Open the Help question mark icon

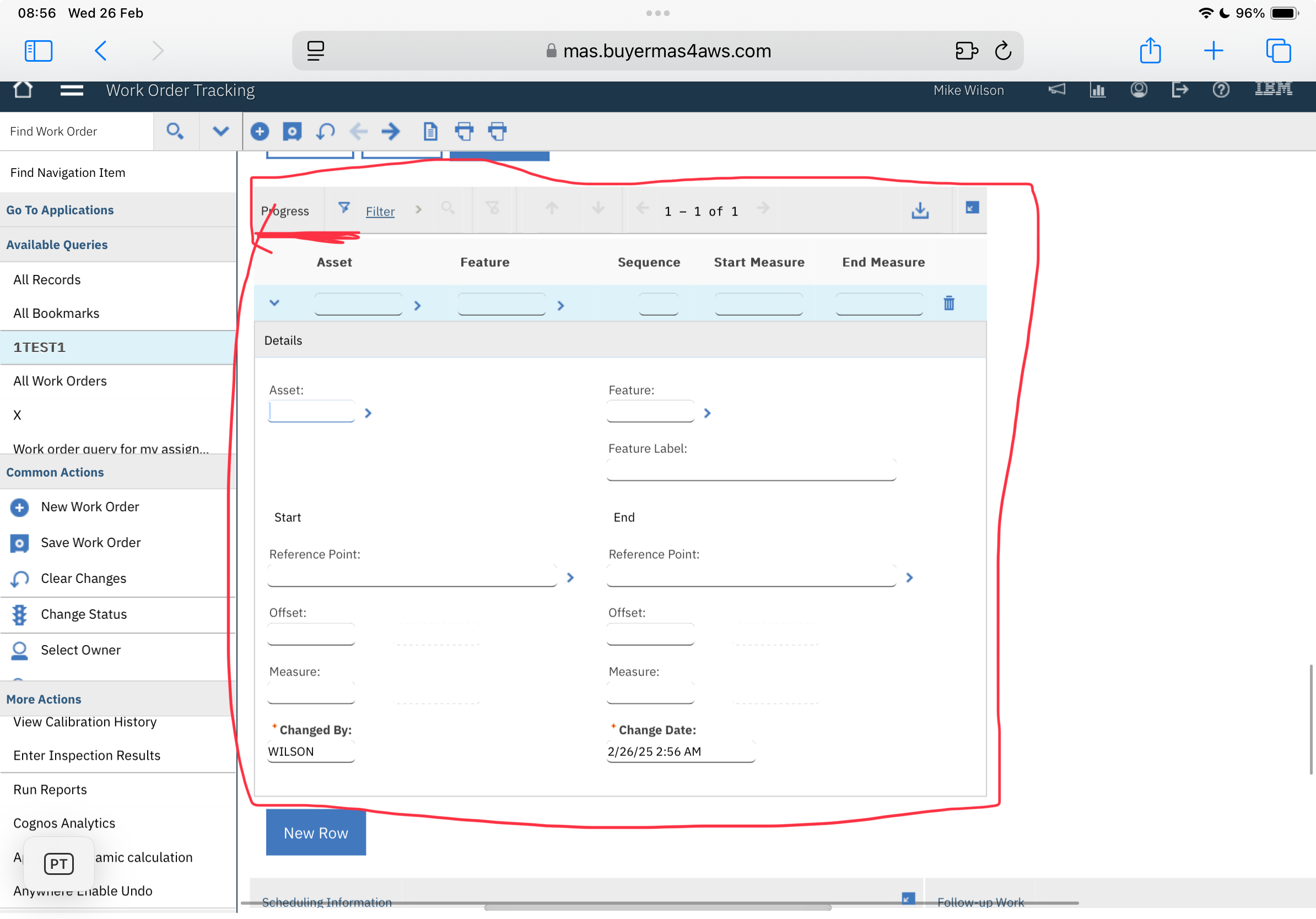click(x=1221, y=90)
